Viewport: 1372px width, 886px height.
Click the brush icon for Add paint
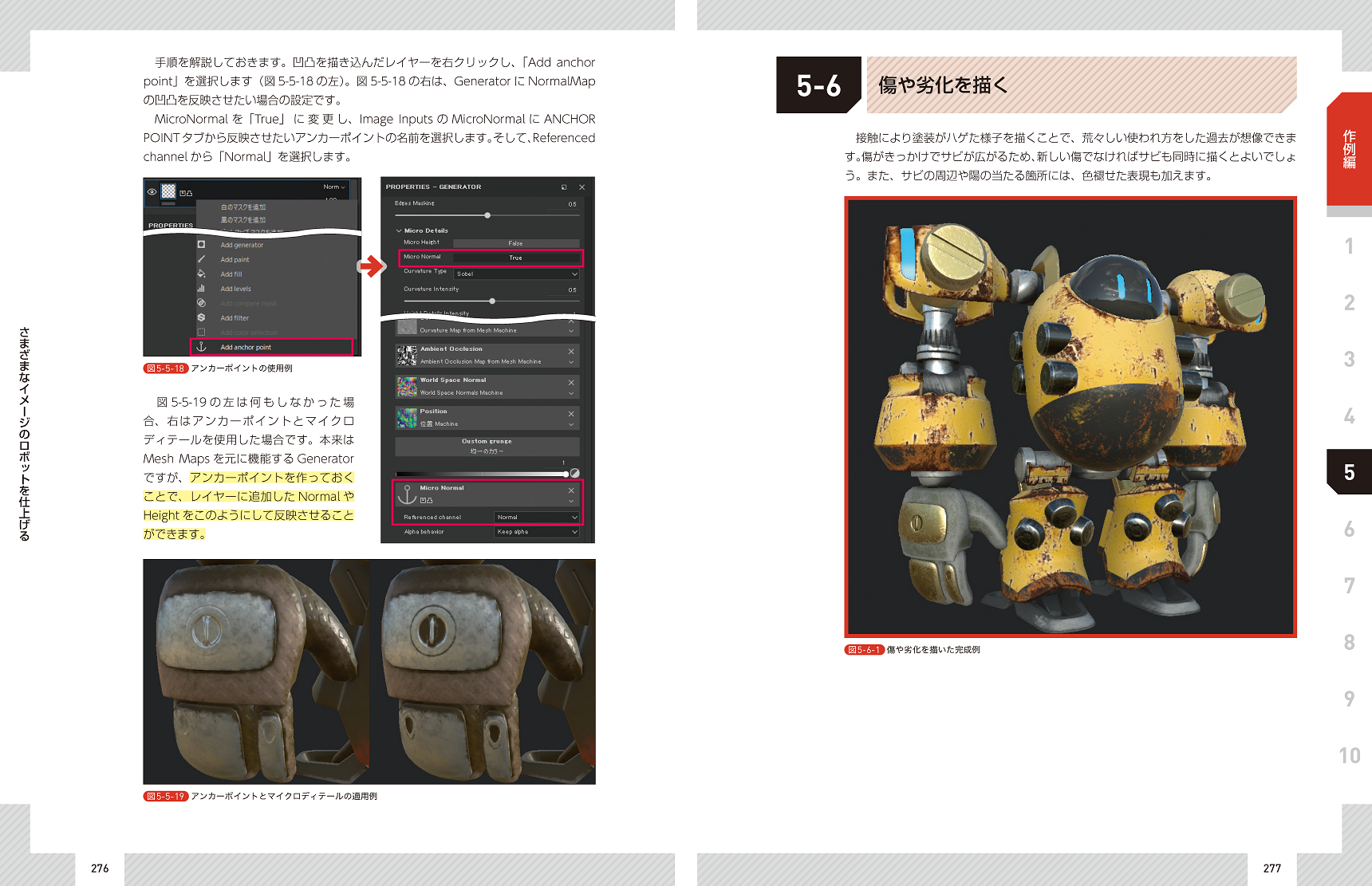click(201, 259)
